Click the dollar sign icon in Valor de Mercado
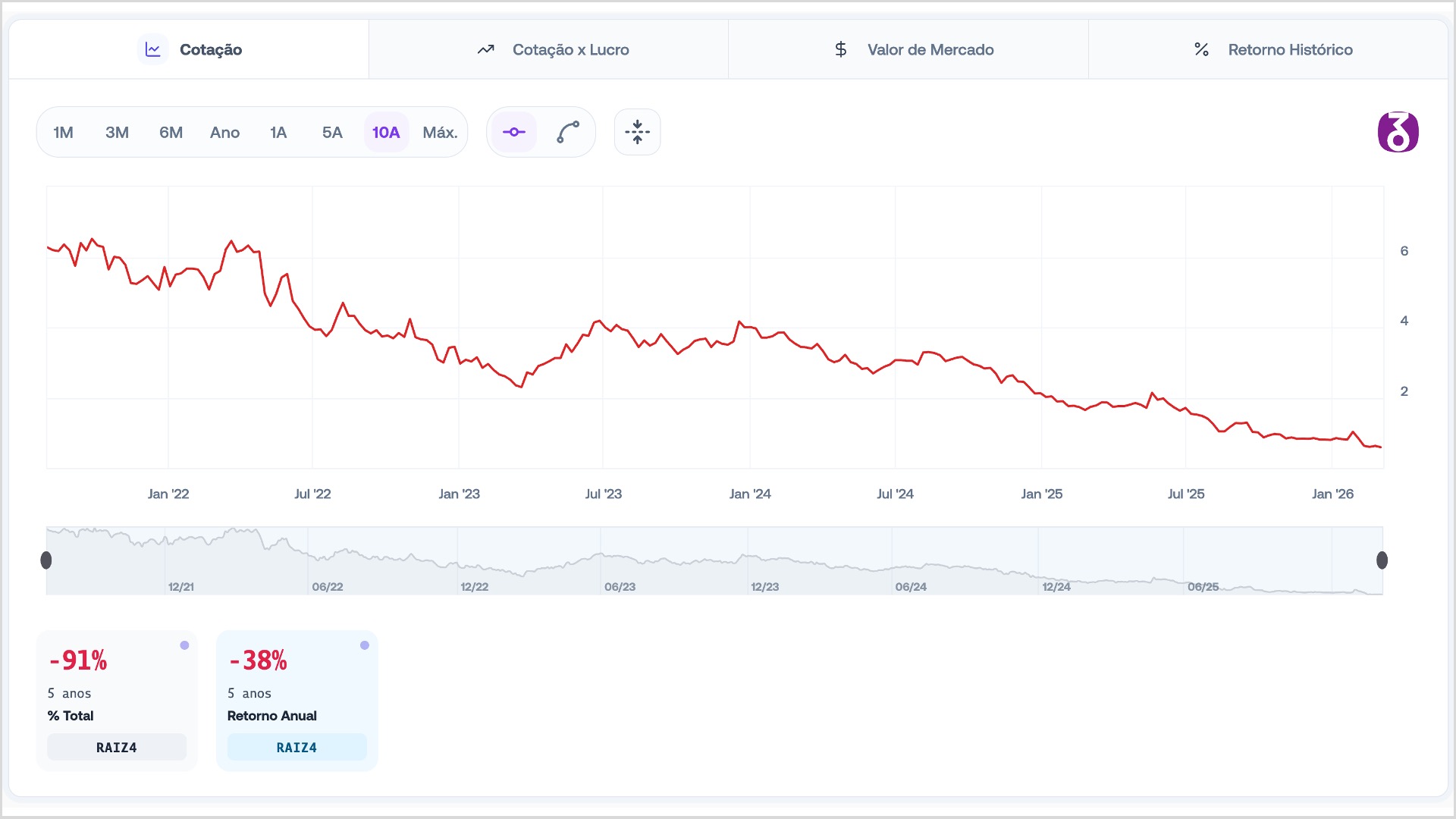The height and width of the screenshot is (819, 1456). (840, 49)
